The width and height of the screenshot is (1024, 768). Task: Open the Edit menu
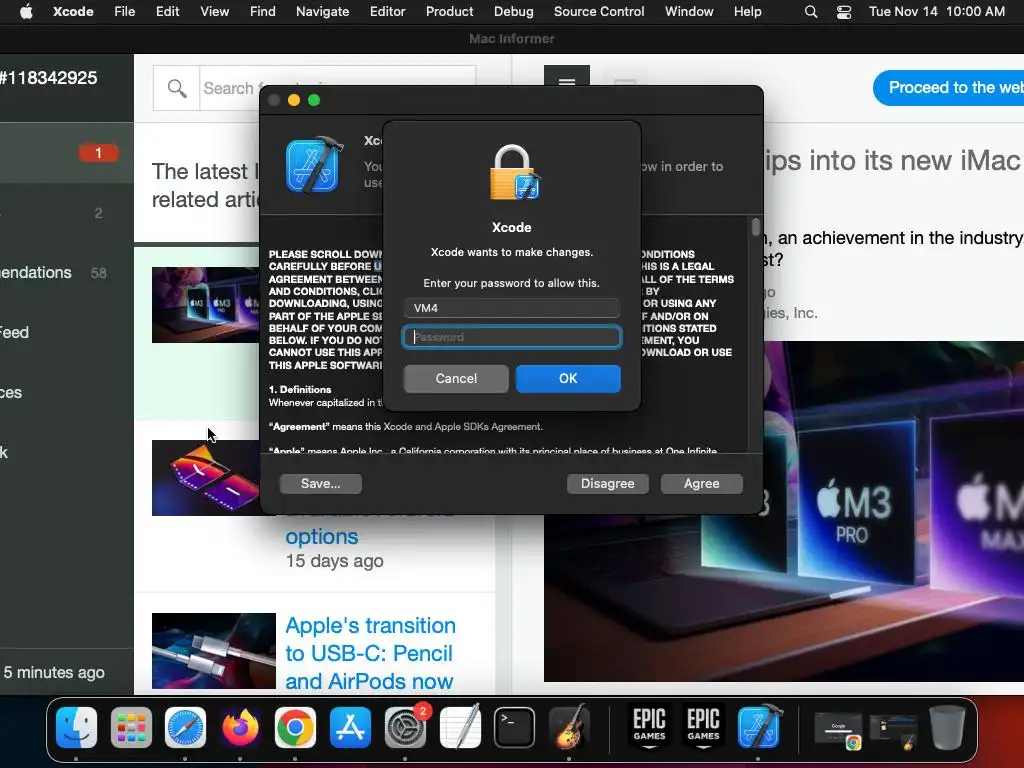pyautogui.click(x=168, y=11)
